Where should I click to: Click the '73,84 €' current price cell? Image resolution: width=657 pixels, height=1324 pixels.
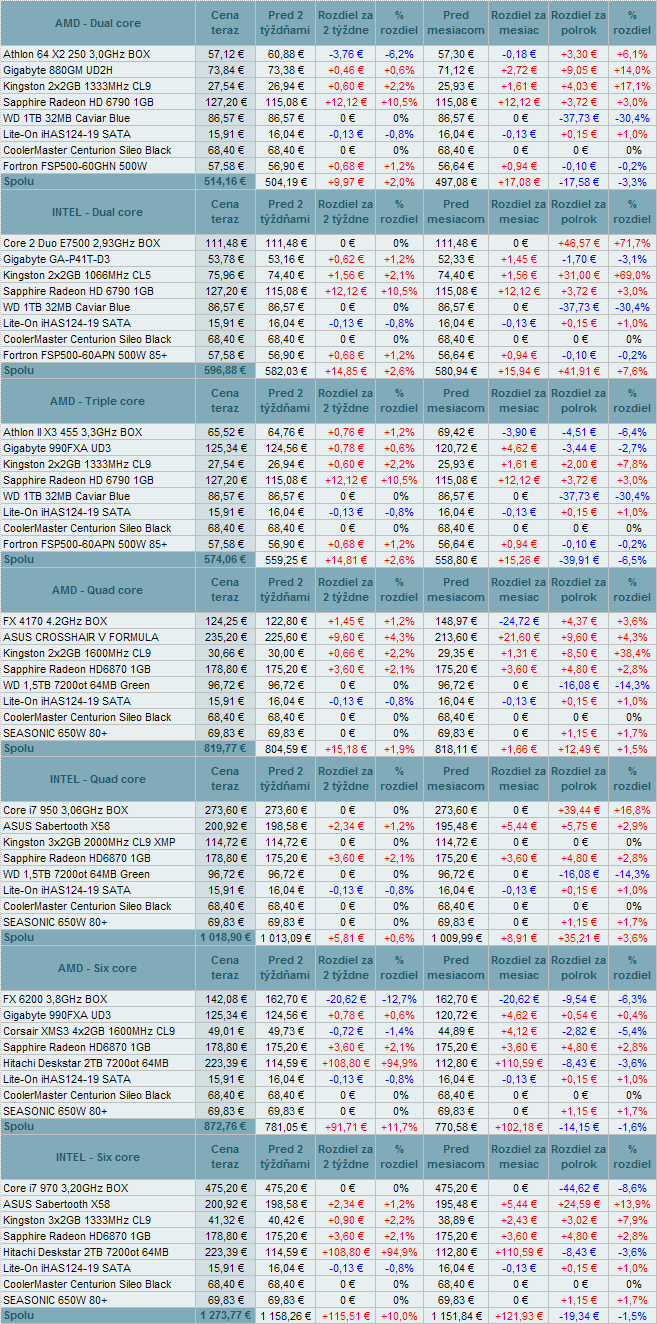(225, 70)
